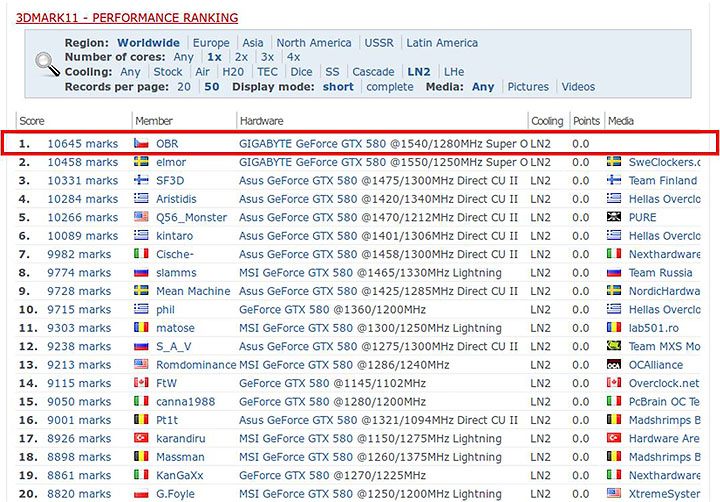Click the flag icon beside Hardware Are
This screenshot has height=502, width=720.
tap(614, 438)
